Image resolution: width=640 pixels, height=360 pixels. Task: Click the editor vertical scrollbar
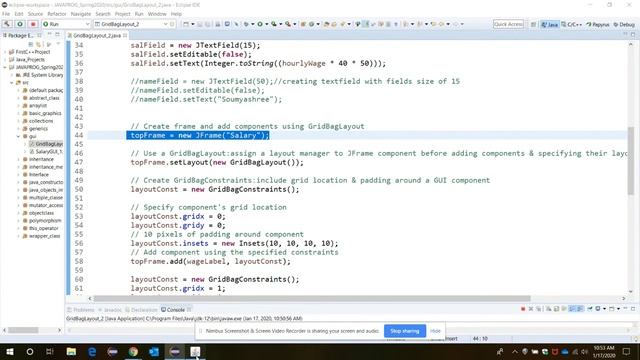(631, 160)
